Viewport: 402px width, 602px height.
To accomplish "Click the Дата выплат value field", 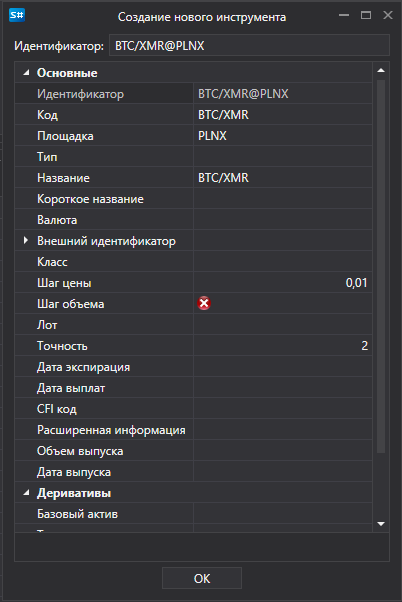I will [283, 387].
